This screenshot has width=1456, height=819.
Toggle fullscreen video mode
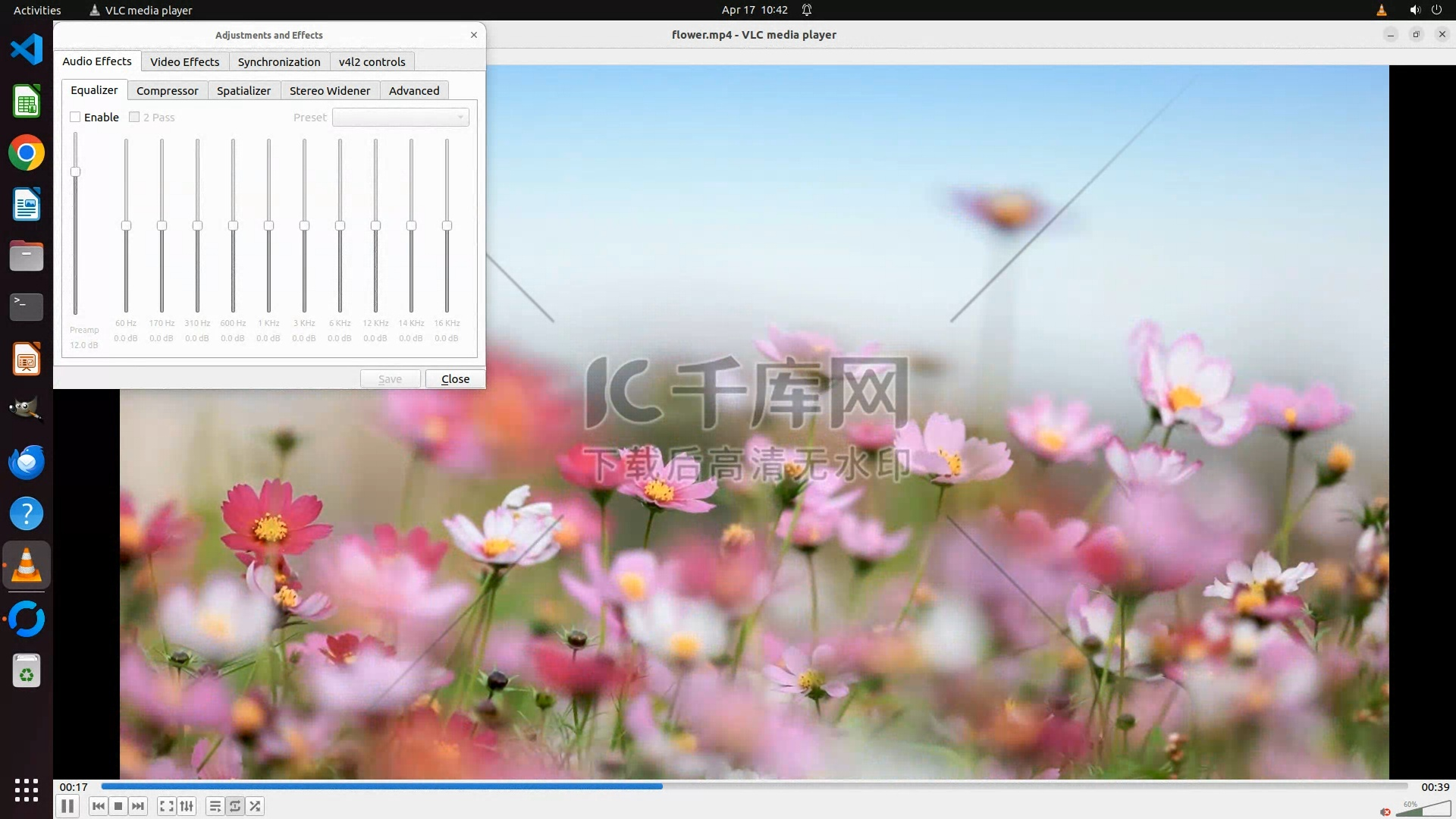(167, 806)
